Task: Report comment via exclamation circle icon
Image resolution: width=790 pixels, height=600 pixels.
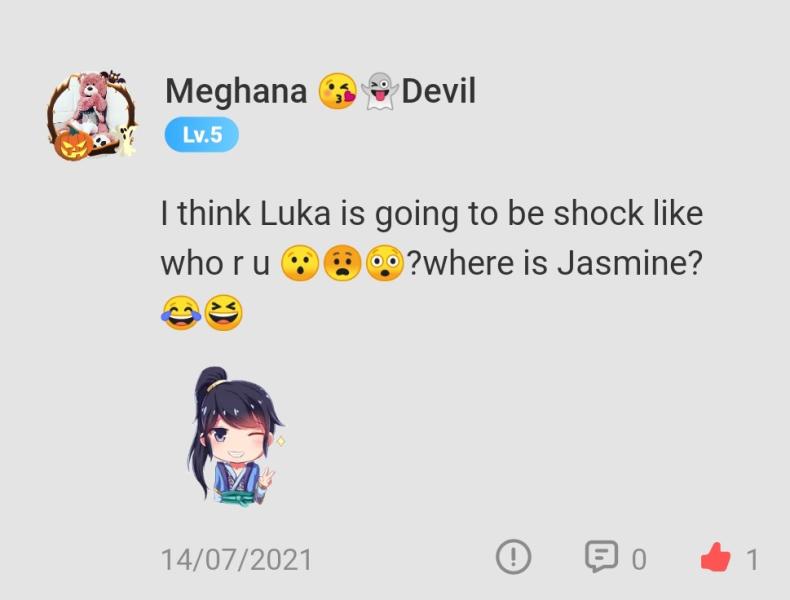Action: tap(513, 557)
